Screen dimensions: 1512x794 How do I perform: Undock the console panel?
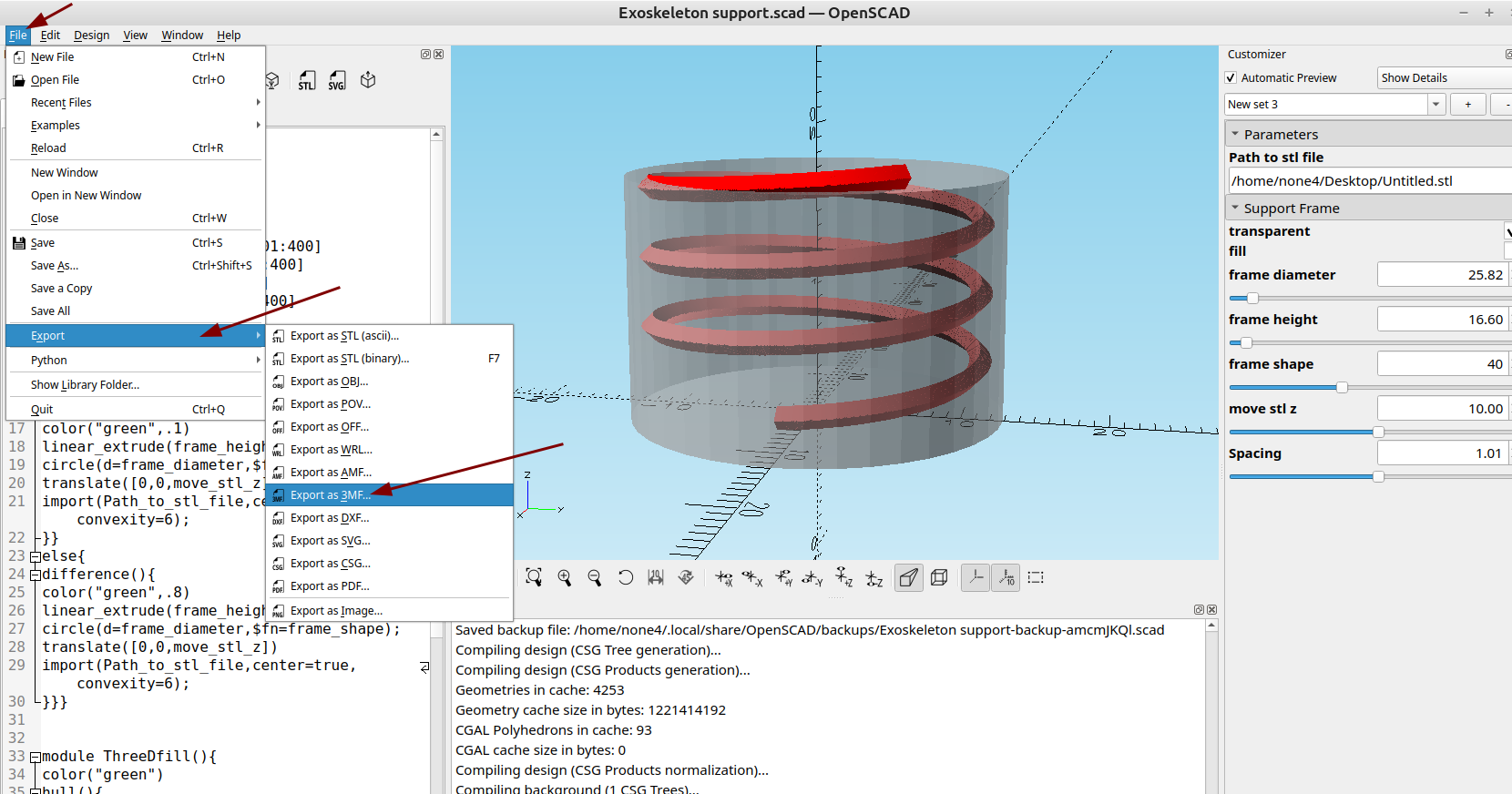tap(1199, 610)
